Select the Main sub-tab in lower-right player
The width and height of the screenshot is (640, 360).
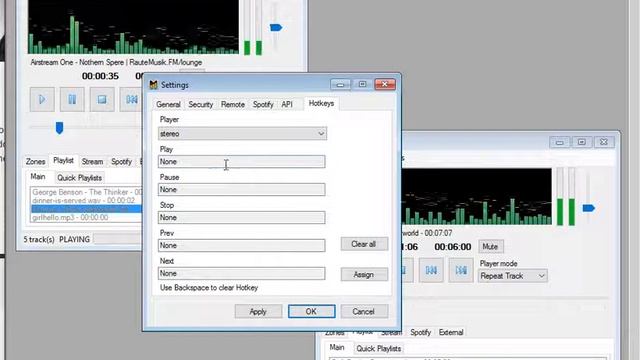[337, 347]
